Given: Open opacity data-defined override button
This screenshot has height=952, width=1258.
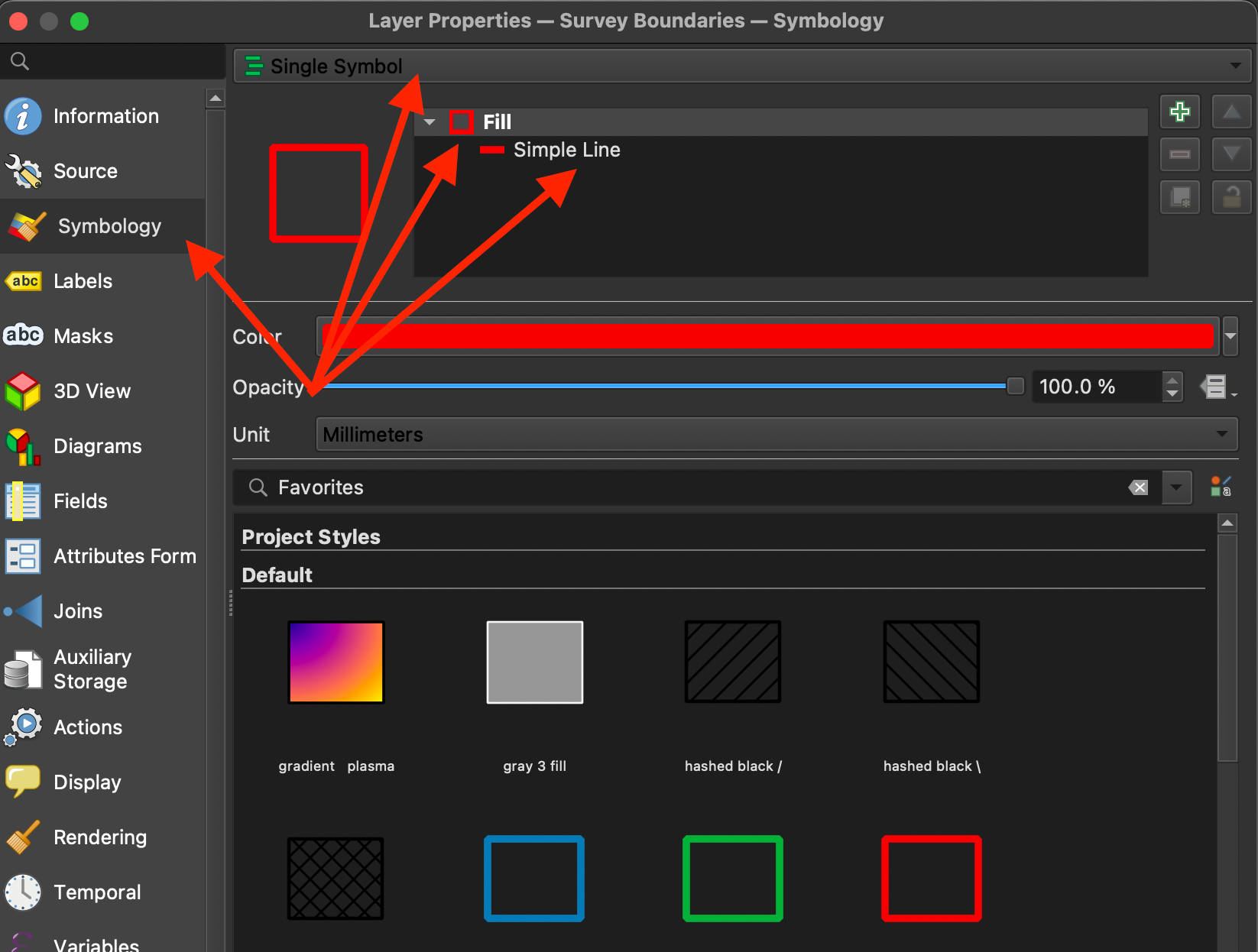Looking at the screenshot, I should point(1215,387).
